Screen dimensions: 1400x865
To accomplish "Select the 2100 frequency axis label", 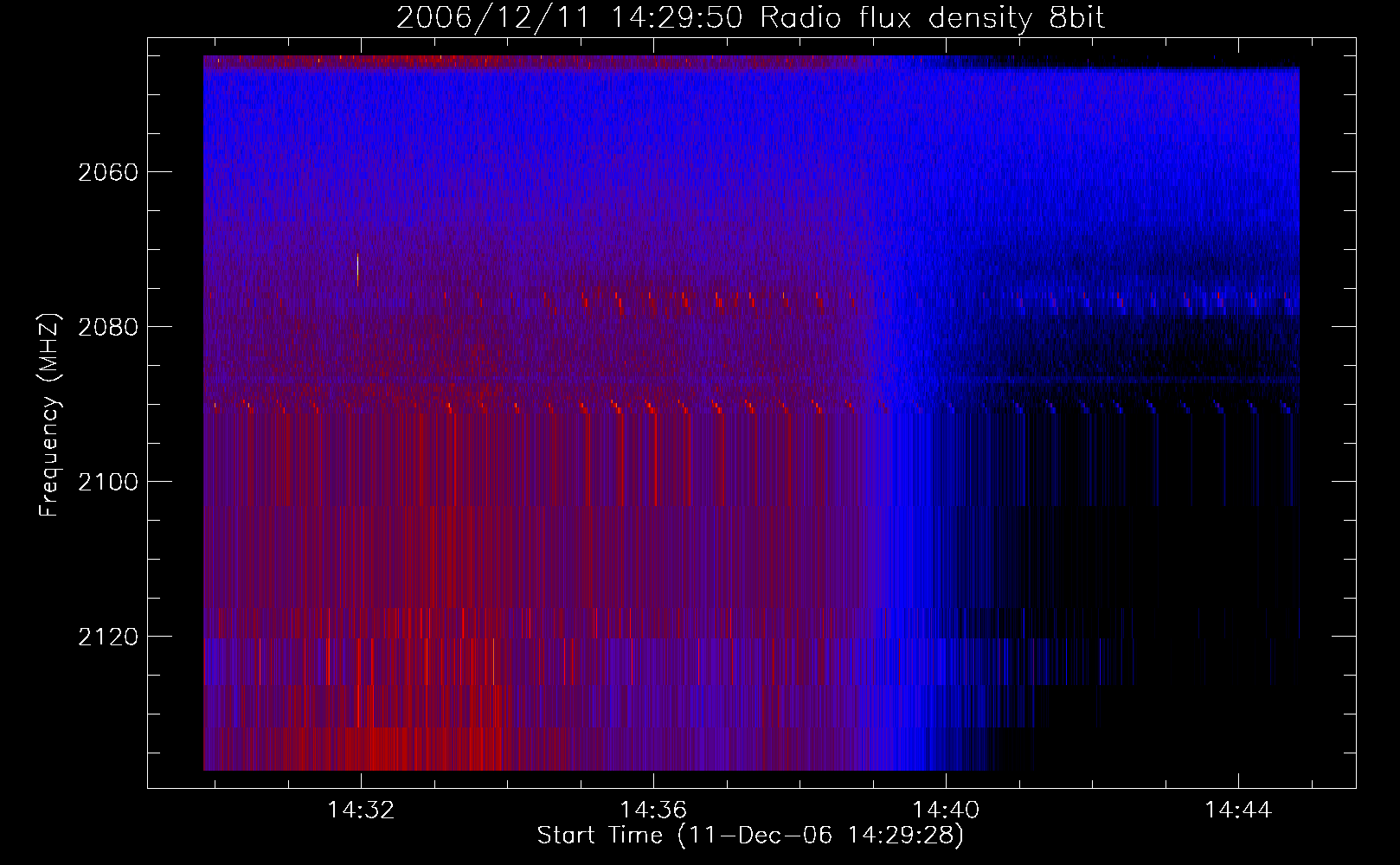I will click(108, 482).
